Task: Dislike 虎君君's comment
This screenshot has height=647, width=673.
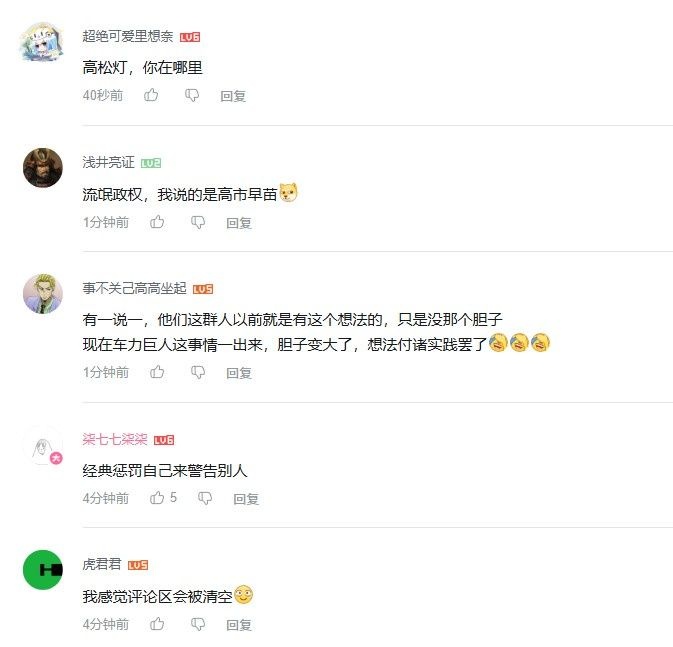Action: (198, 624)
